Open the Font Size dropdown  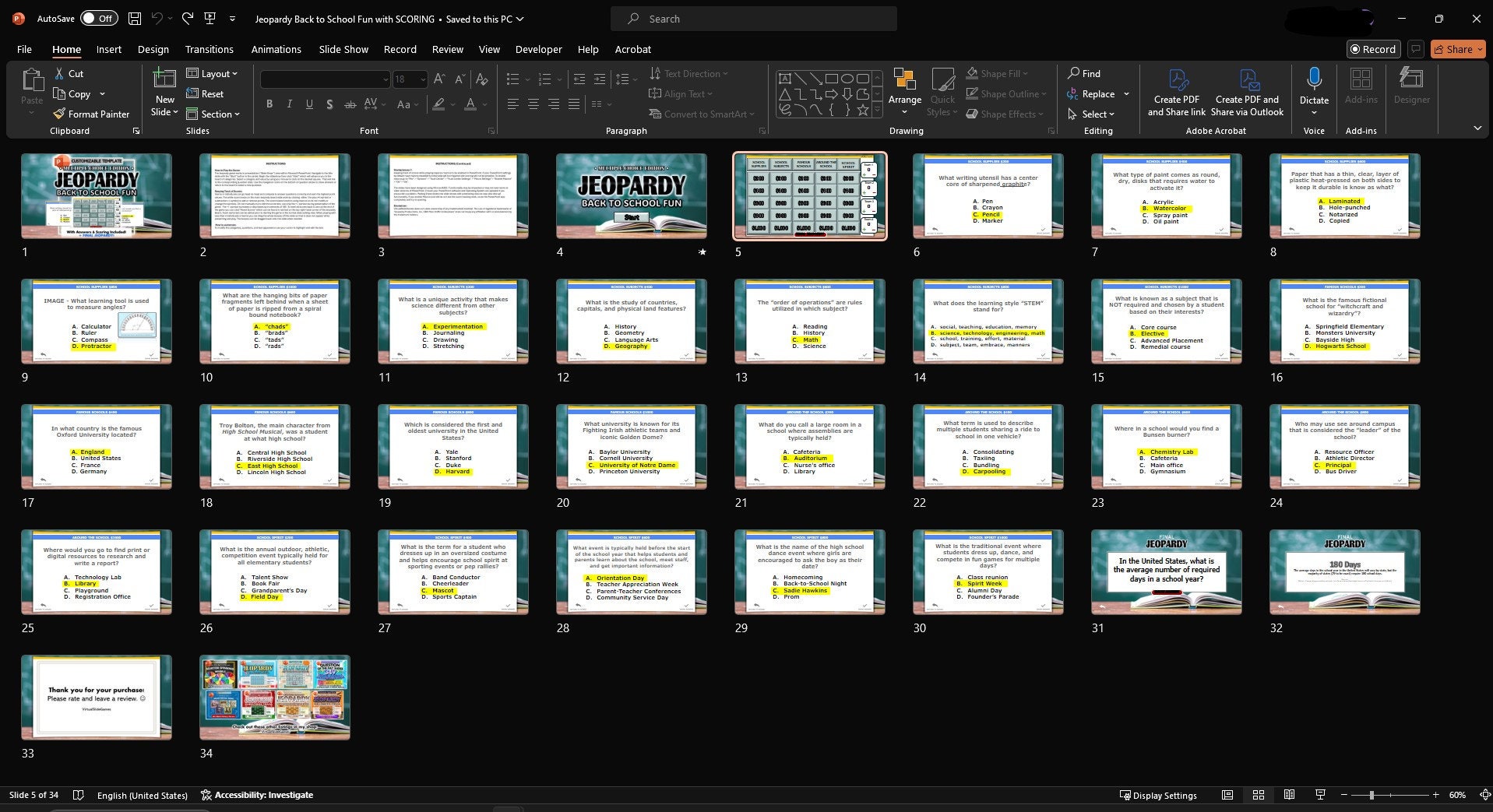[x=422, y=79]
